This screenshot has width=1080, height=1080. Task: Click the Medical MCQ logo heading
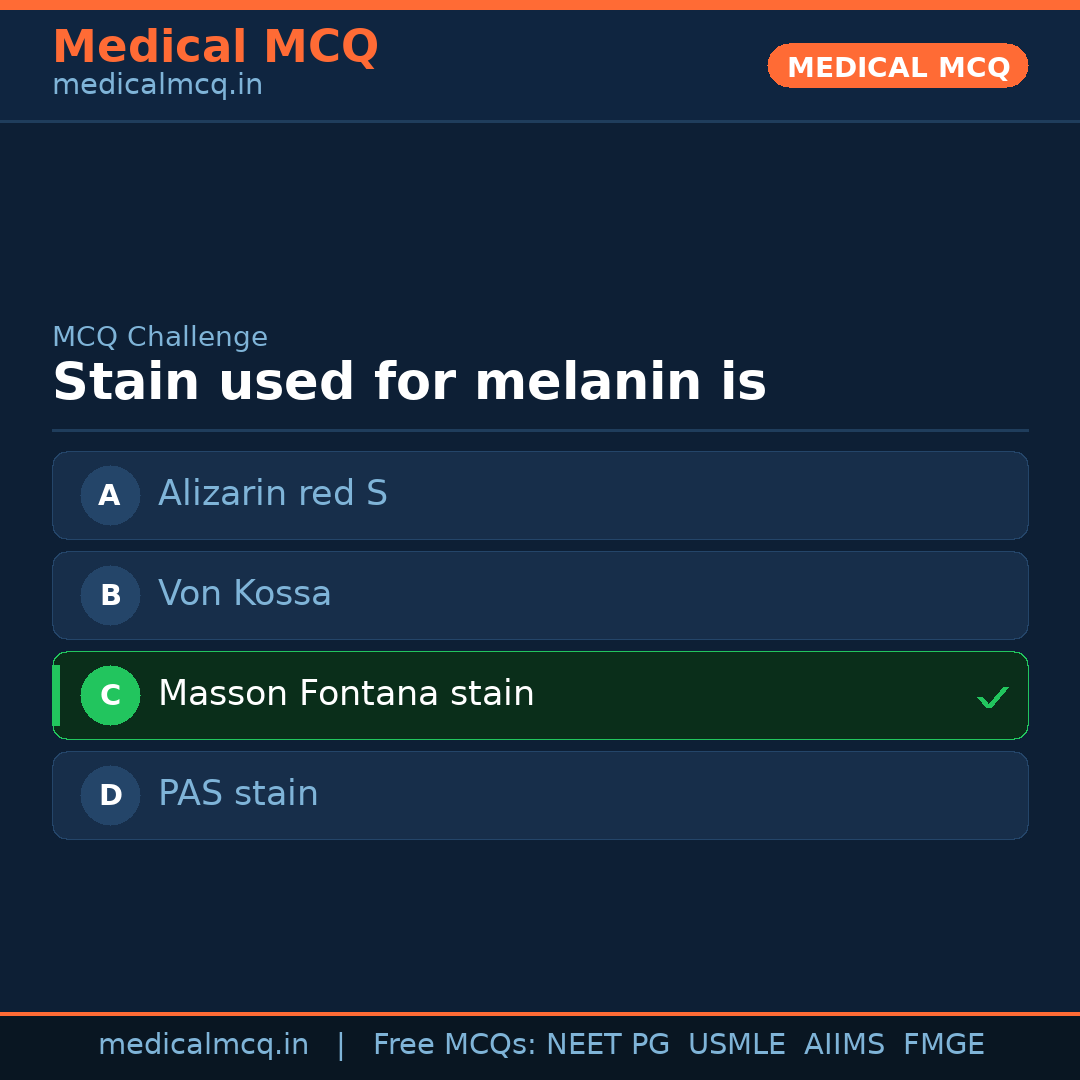[x=216, y=47]
